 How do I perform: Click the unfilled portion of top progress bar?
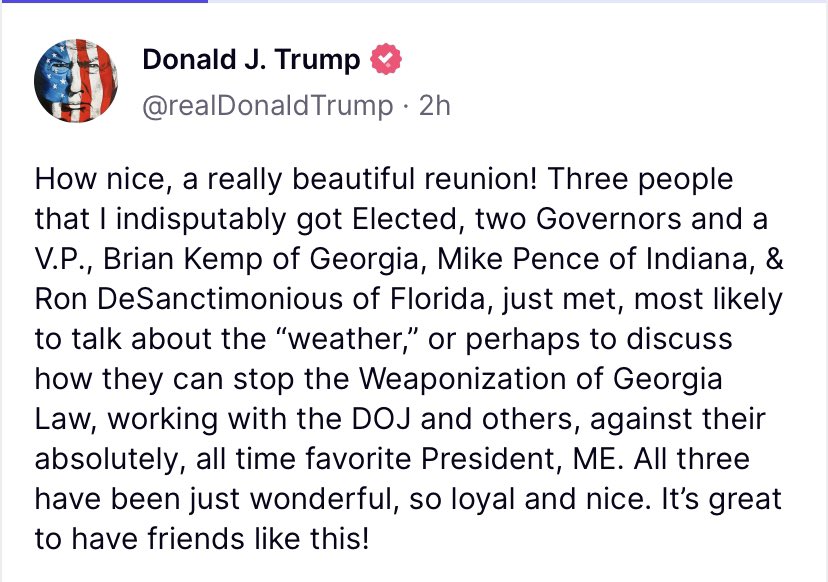[518, 1]
